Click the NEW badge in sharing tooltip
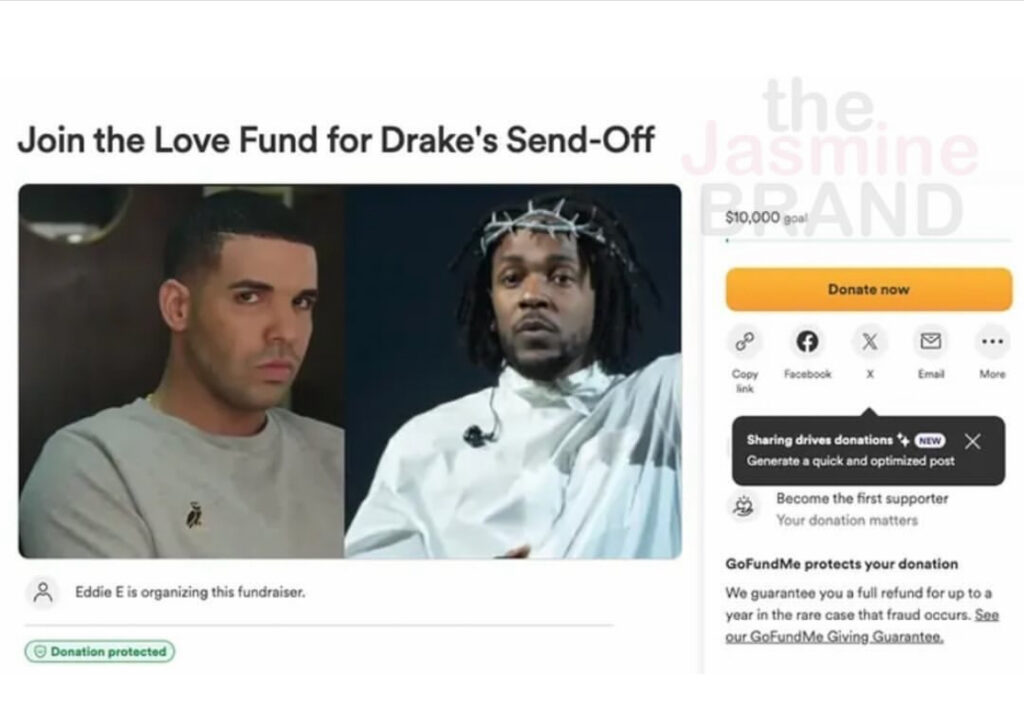Screen dimensions: 1024x719 pos(930,441)
